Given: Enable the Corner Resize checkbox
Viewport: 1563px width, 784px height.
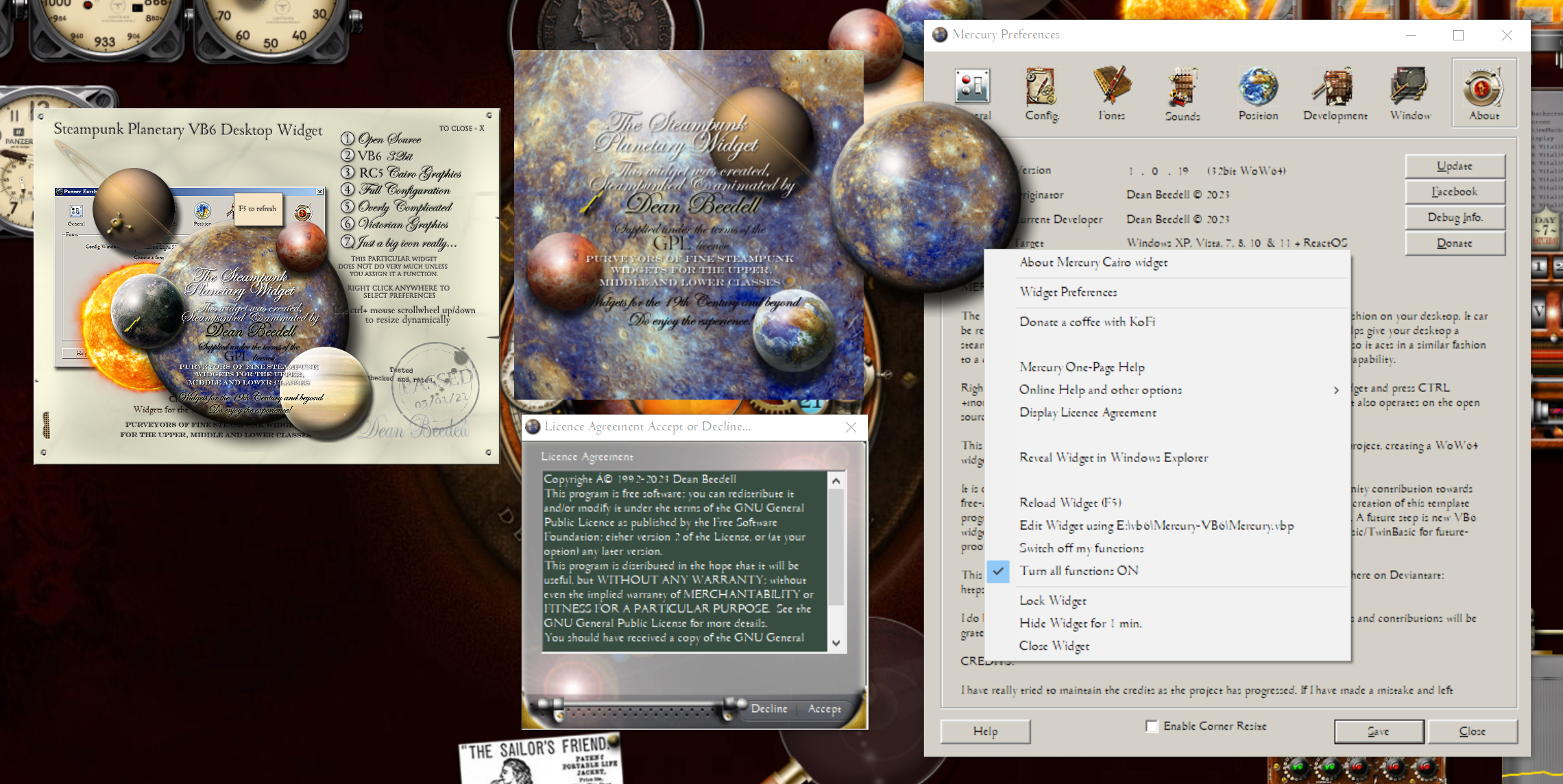Looking at the screenshot, I should tap(1151, 727).
